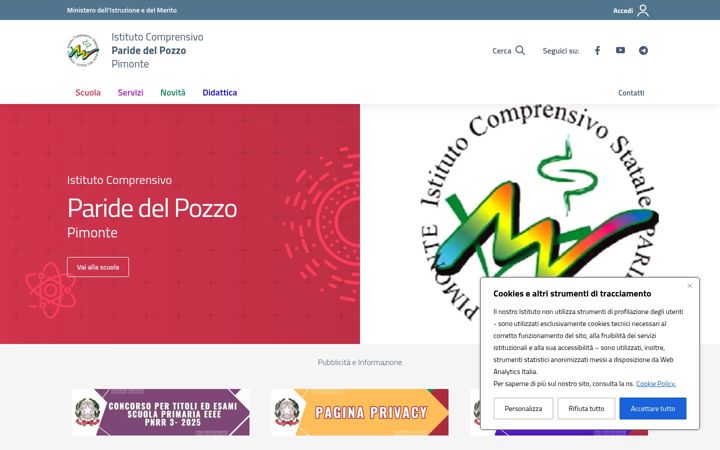Click the Accedi user profile icon
This screenshot has height=450, width=720.
click(x=643, y=10)
